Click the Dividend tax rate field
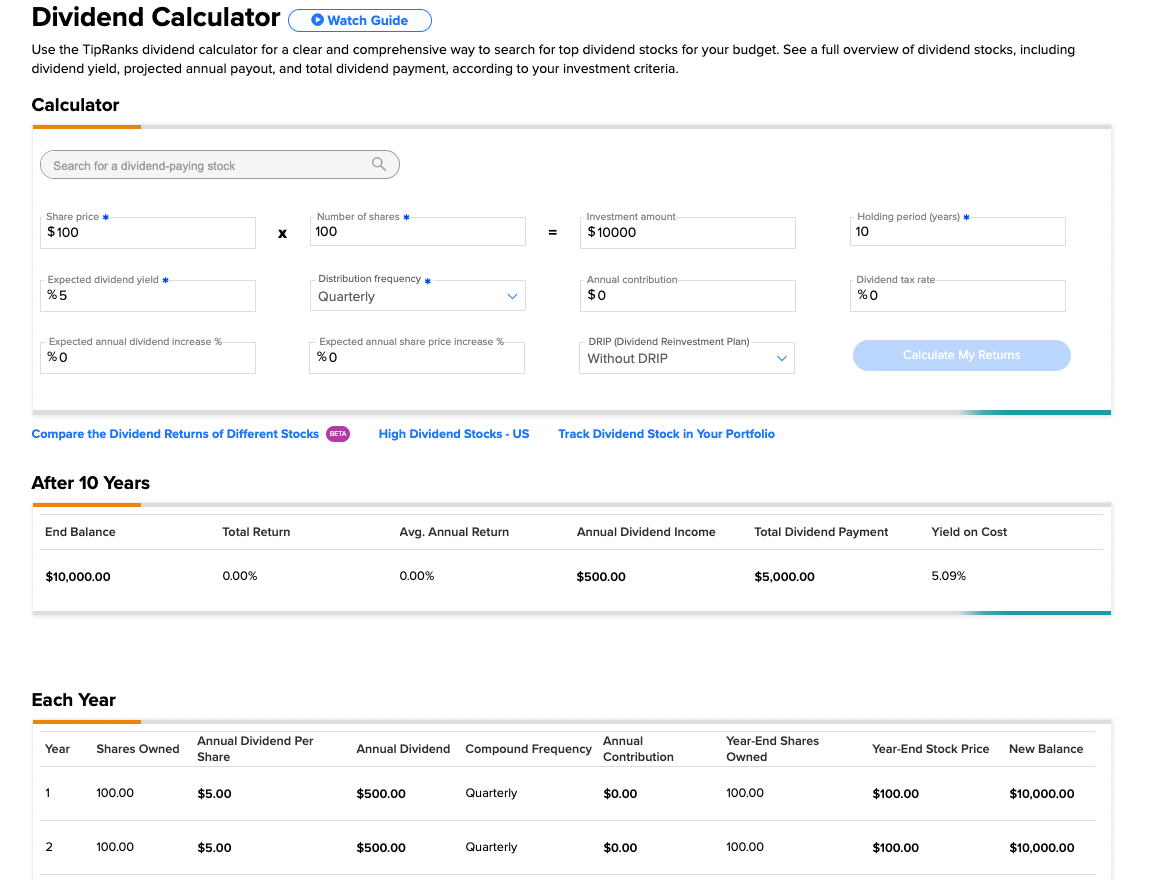 point(958,295)
